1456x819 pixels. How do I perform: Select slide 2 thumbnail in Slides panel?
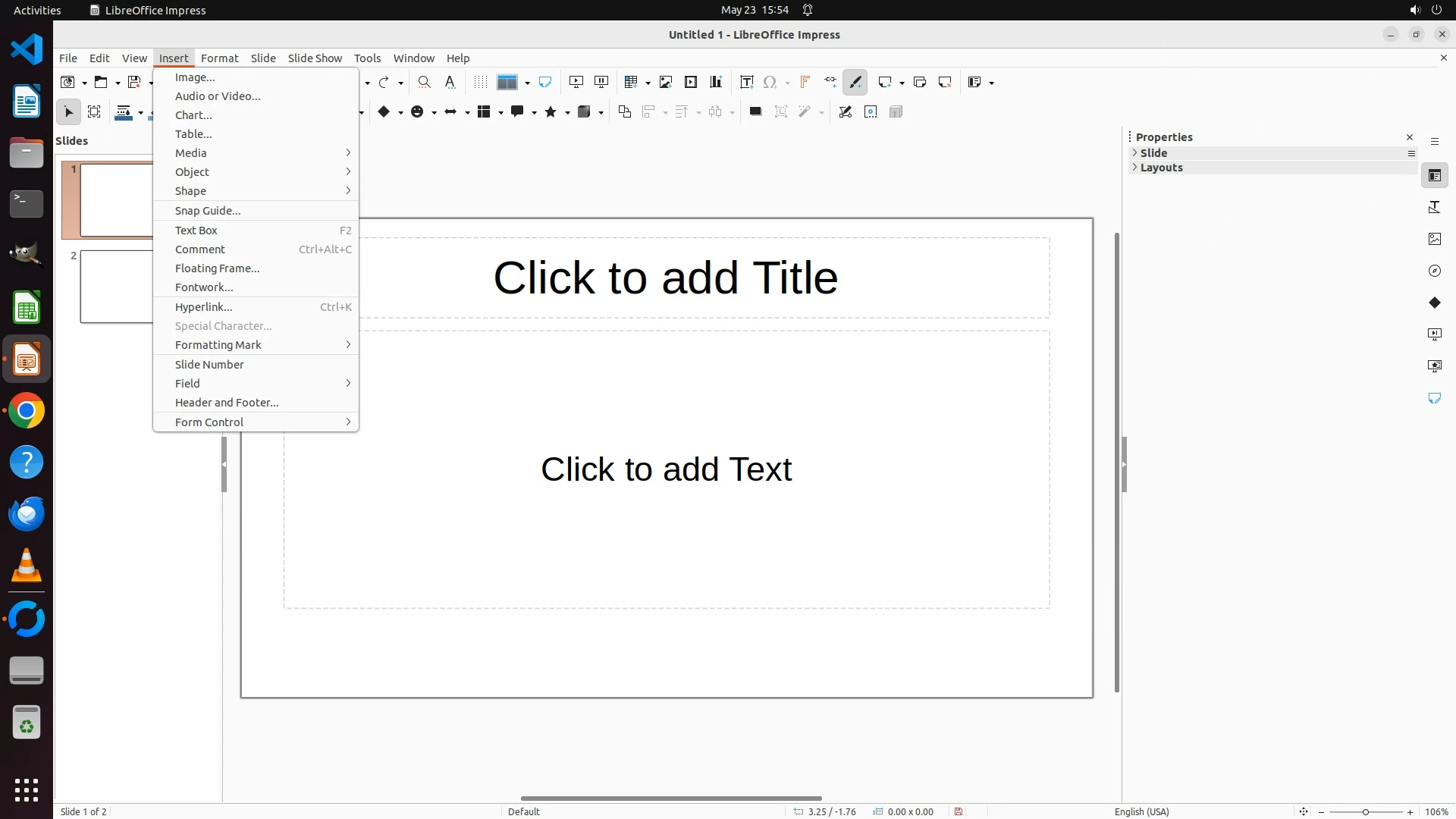[117, 287]
